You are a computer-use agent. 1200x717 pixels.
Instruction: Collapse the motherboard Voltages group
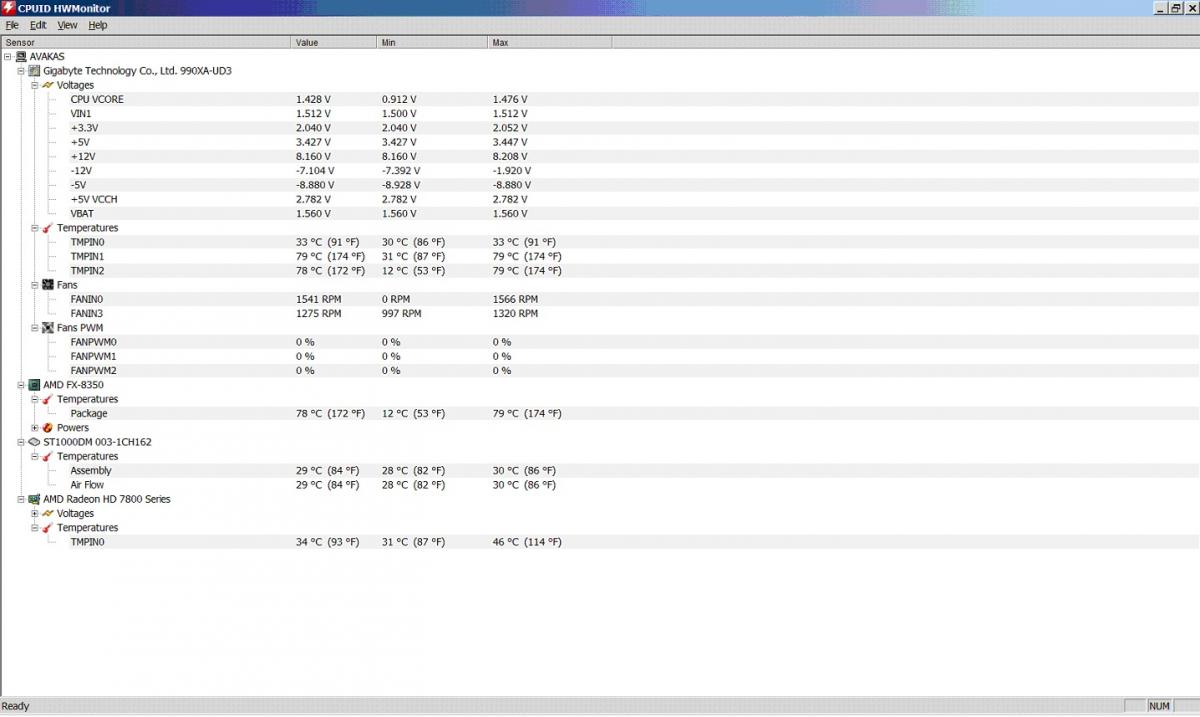point(34,85)
